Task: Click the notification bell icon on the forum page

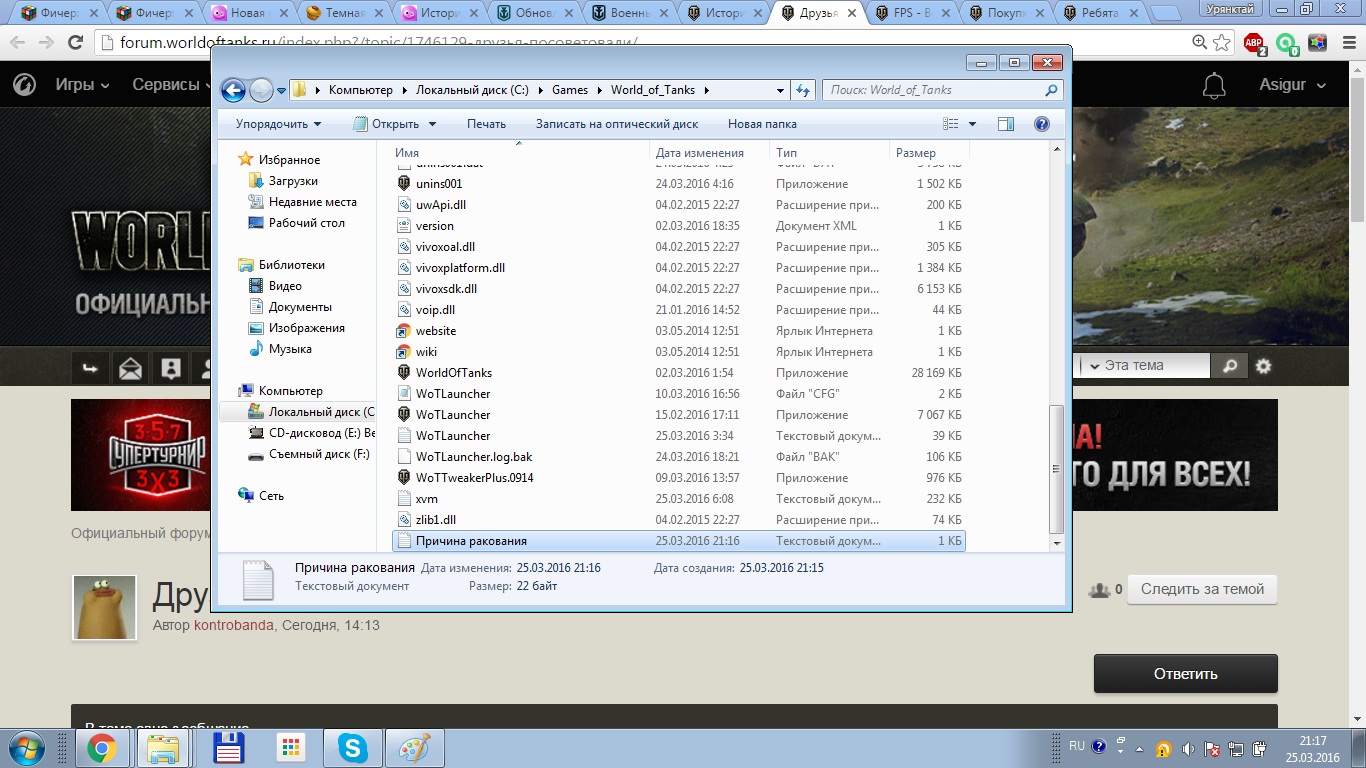Action: [x=1214, y=85]
